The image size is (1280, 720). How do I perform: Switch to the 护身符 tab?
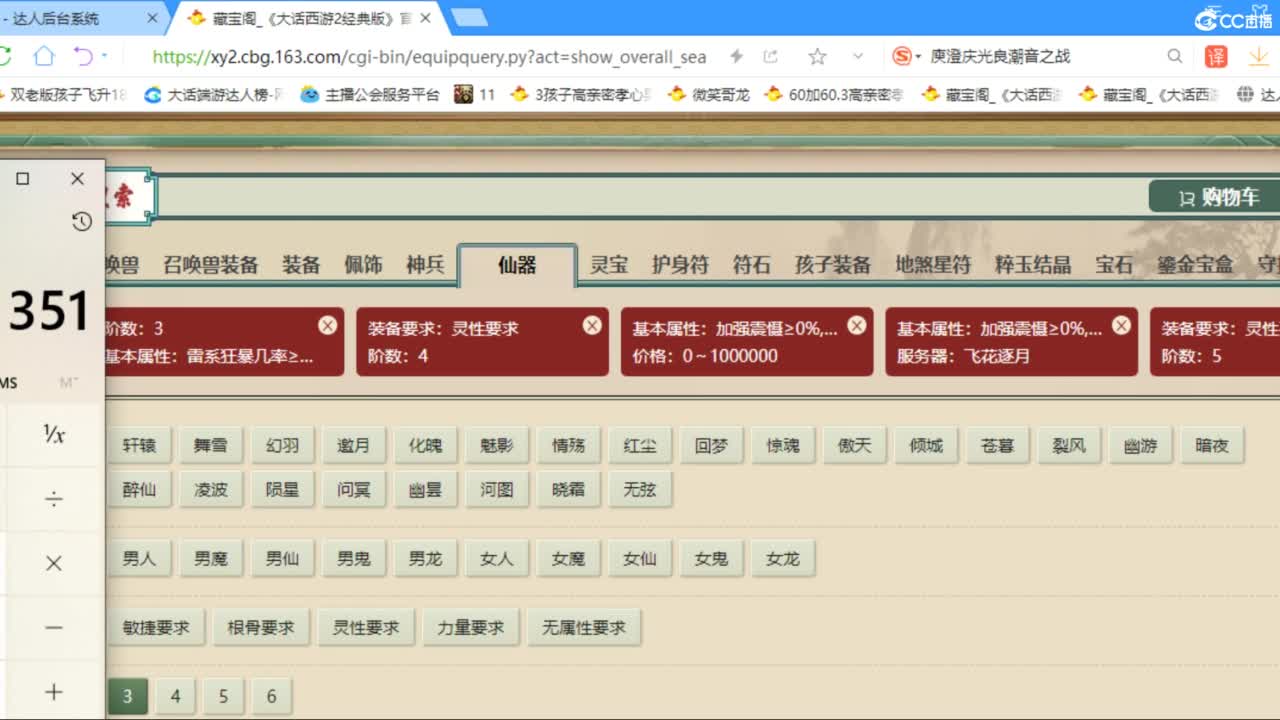coord(680,265)
